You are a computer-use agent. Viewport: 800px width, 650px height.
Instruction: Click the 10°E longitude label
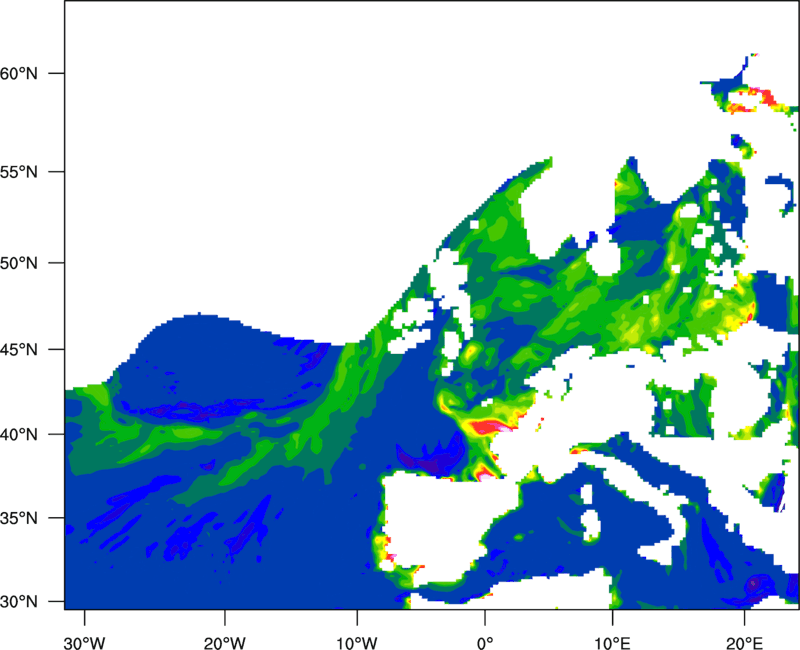pyautogui.click(x=612, y=643)
